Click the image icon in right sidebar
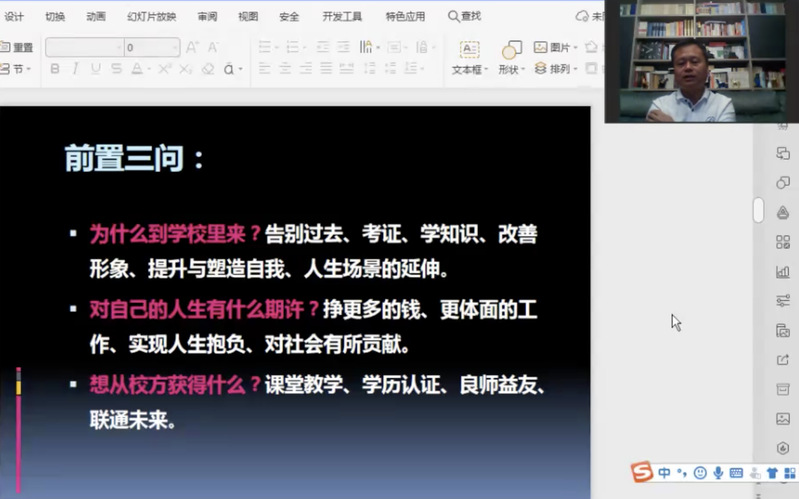The width and height of the screenshot is (799, 499). pyautogui.click(x=783, y=419)
